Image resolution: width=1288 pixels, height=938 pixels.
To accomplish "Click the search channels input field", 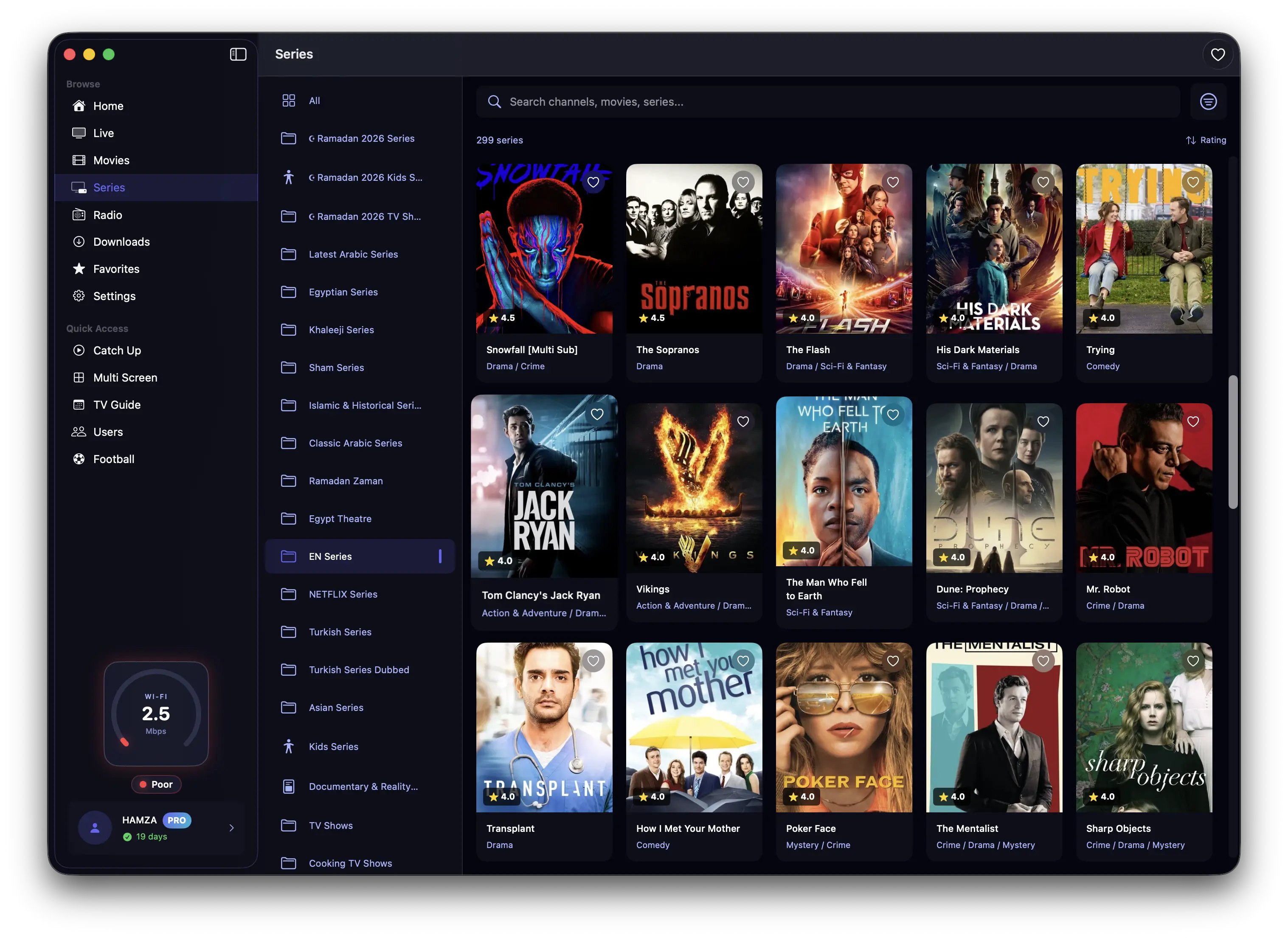I will click(x=828, y=101).
